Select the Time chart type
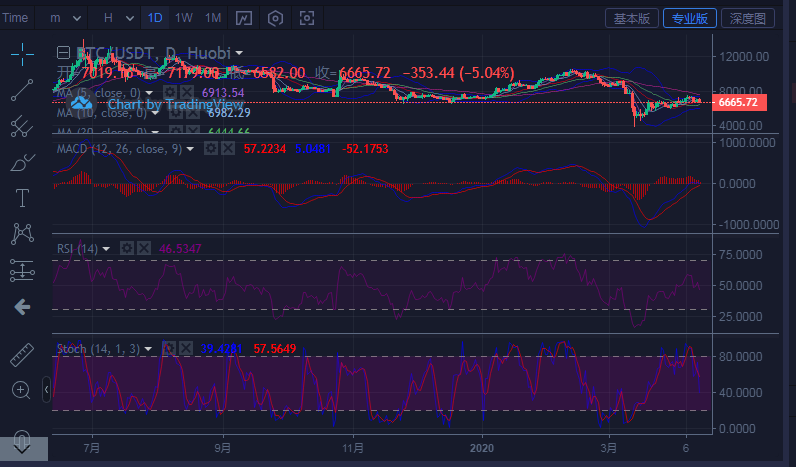This screenshot has width=796, height=467. pos(15,18)
